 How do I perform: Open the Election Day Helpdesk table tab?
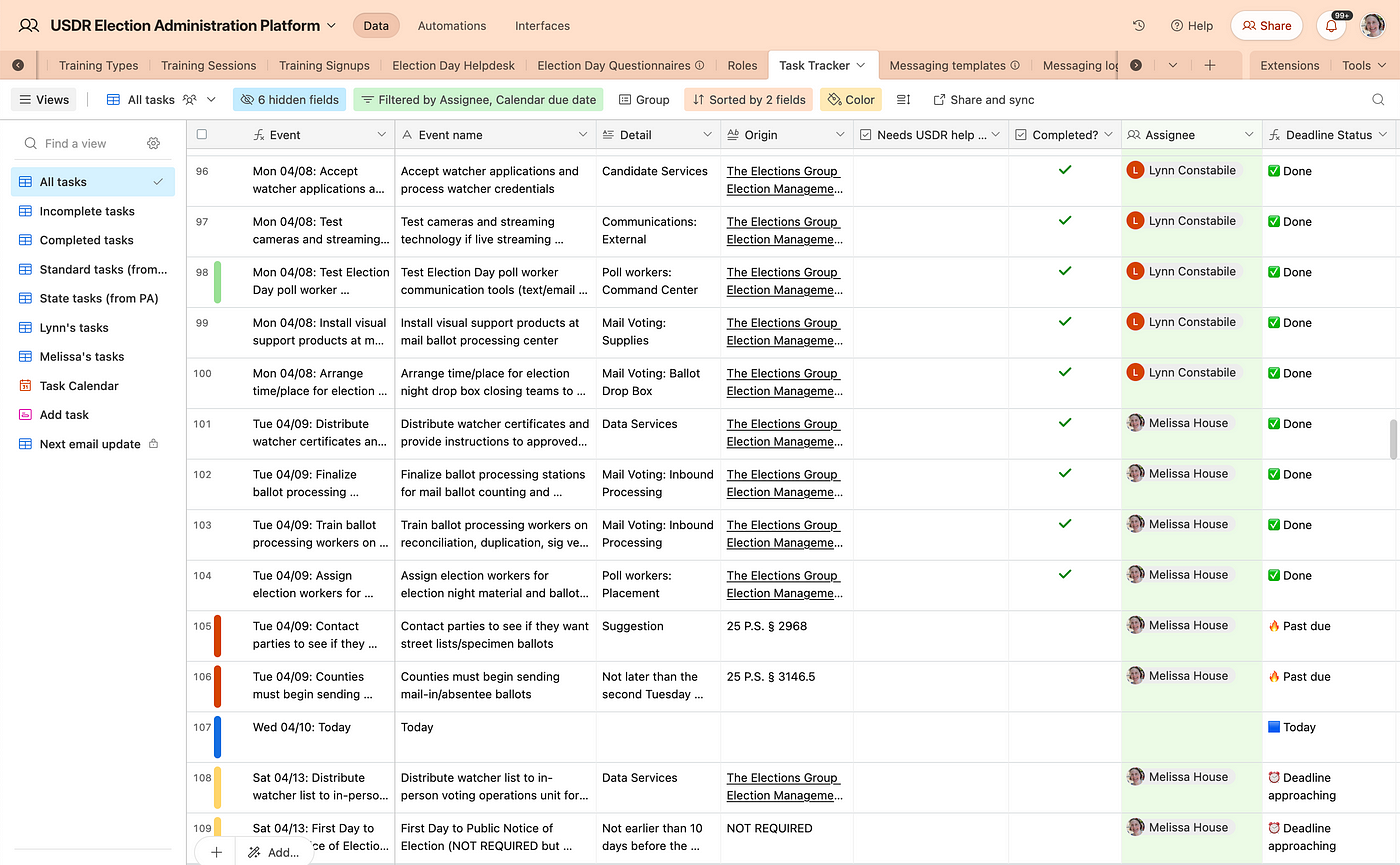[x=453, y=65]
